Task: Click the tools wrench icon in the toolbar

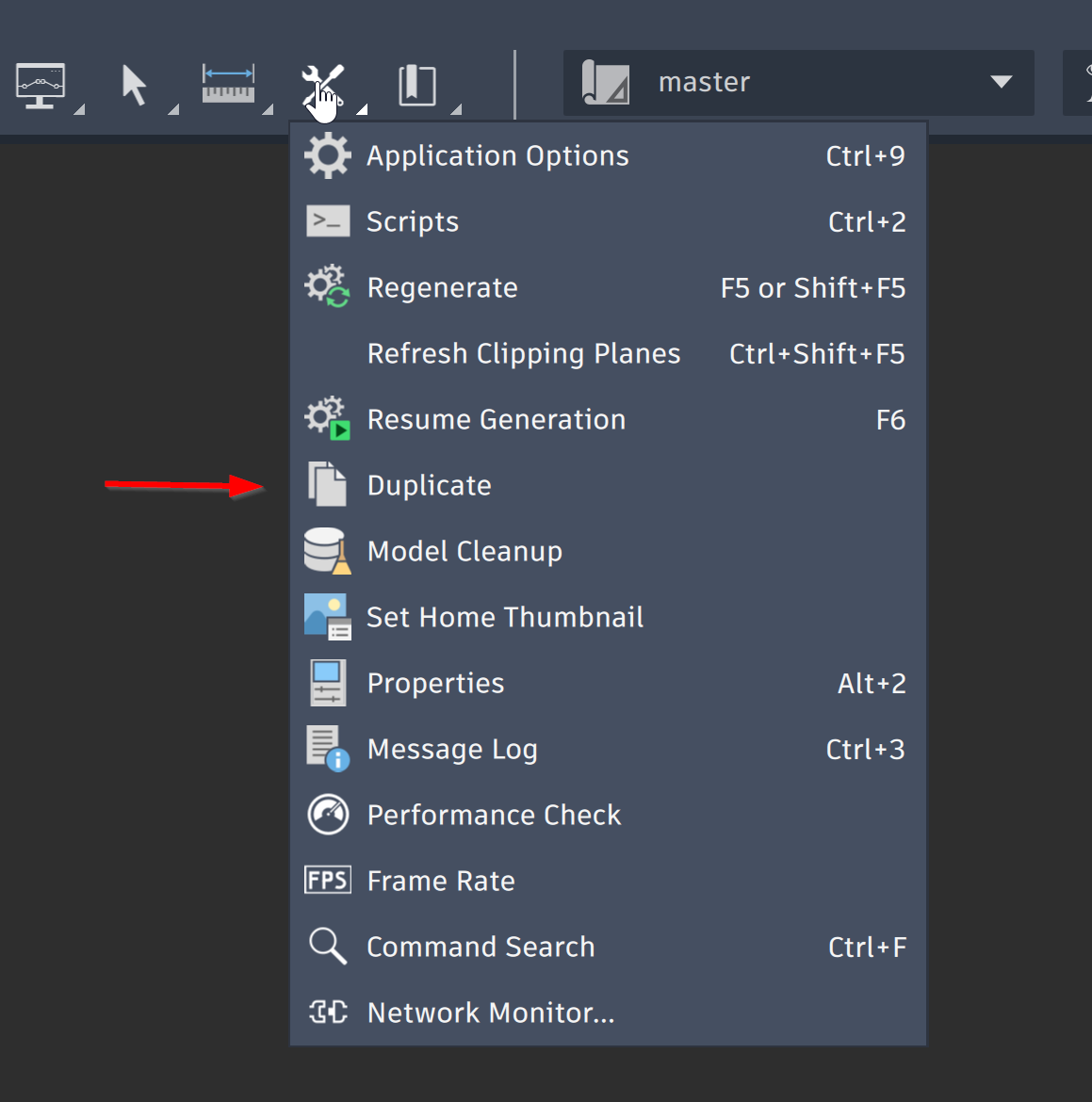Action: tap(322, 80)
